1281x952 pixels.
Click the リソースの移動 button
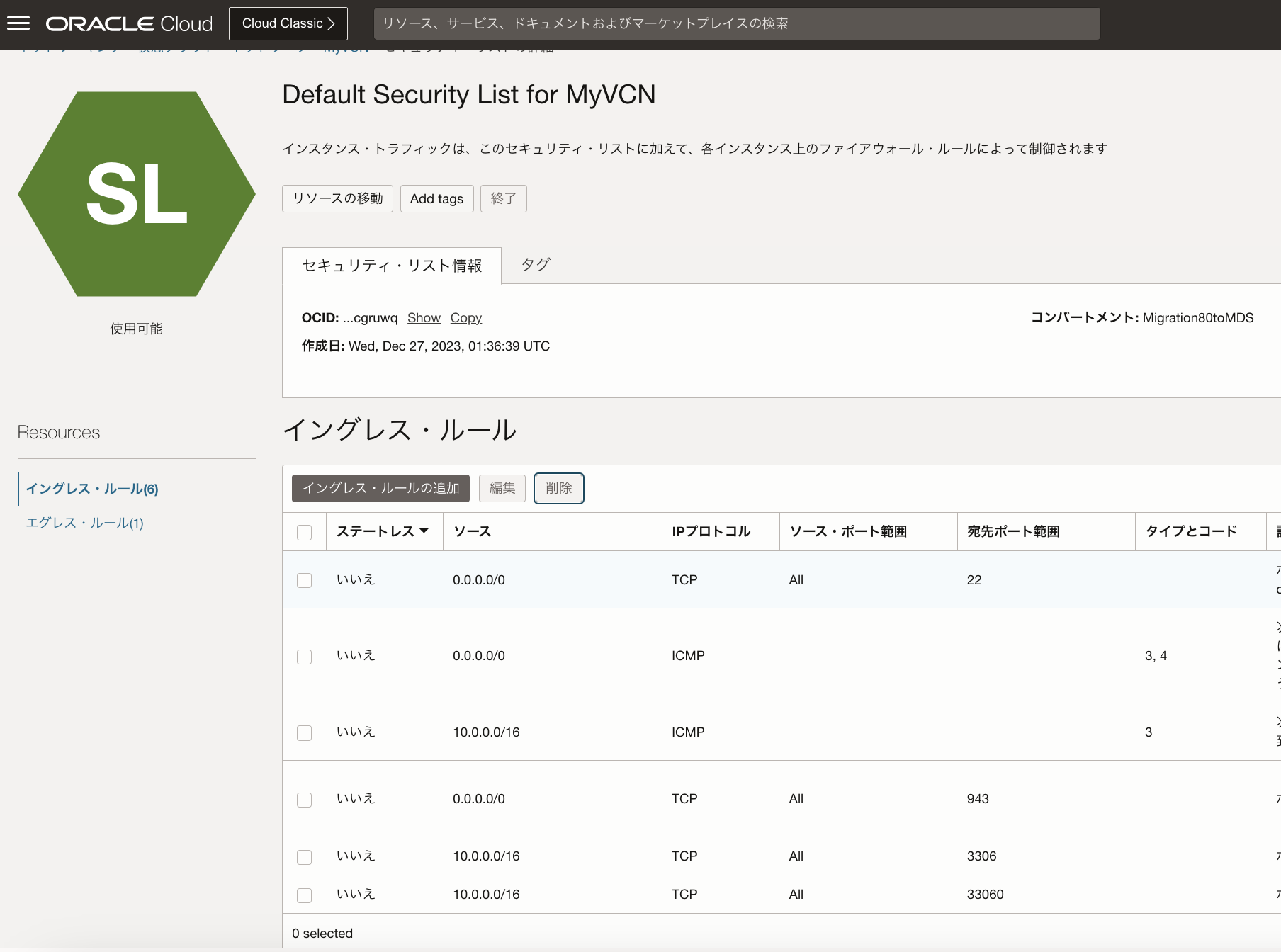tap(337, 198)
